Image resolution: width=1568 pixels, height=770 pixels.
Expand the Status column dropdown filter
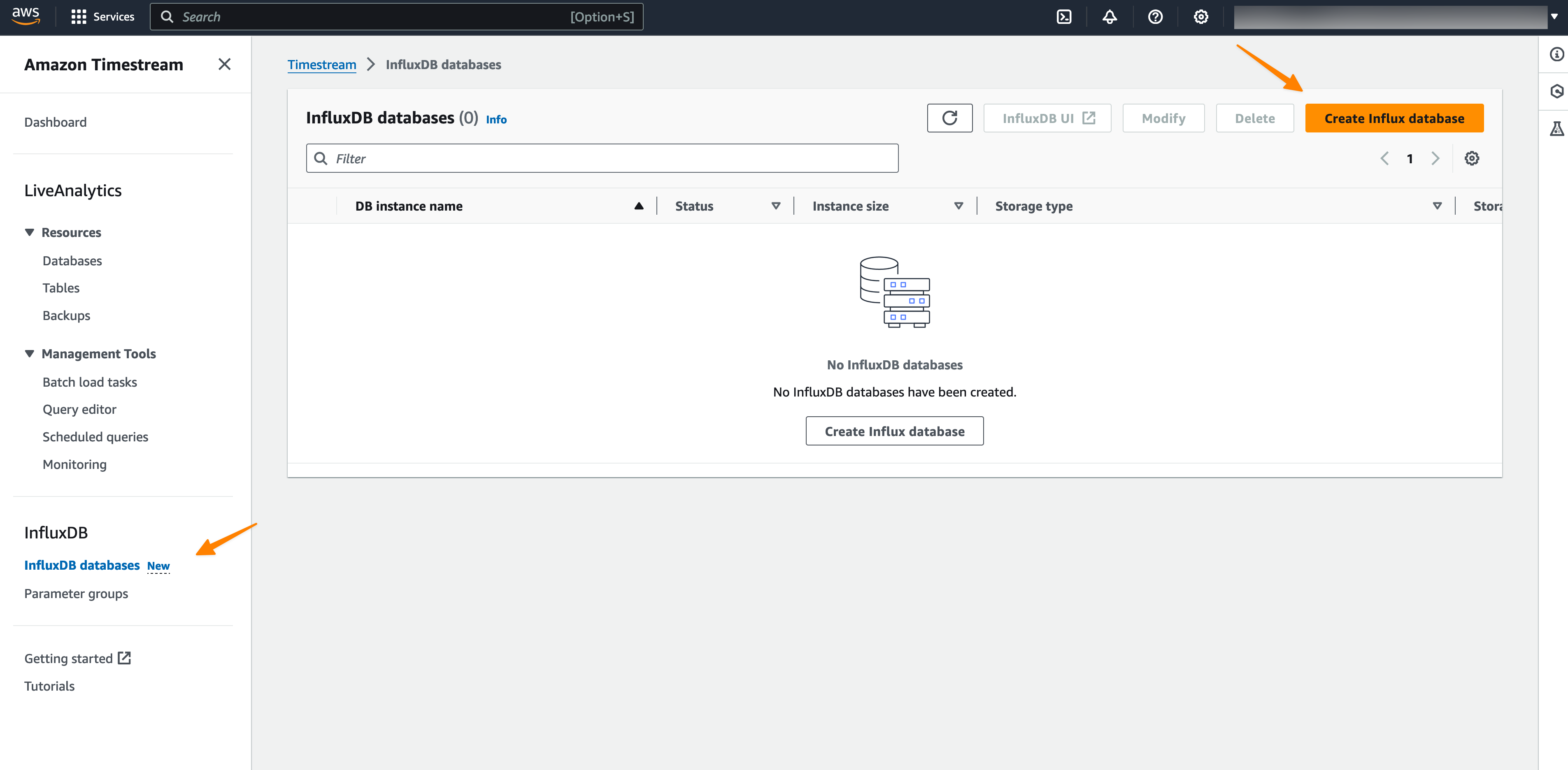(775, 206)
